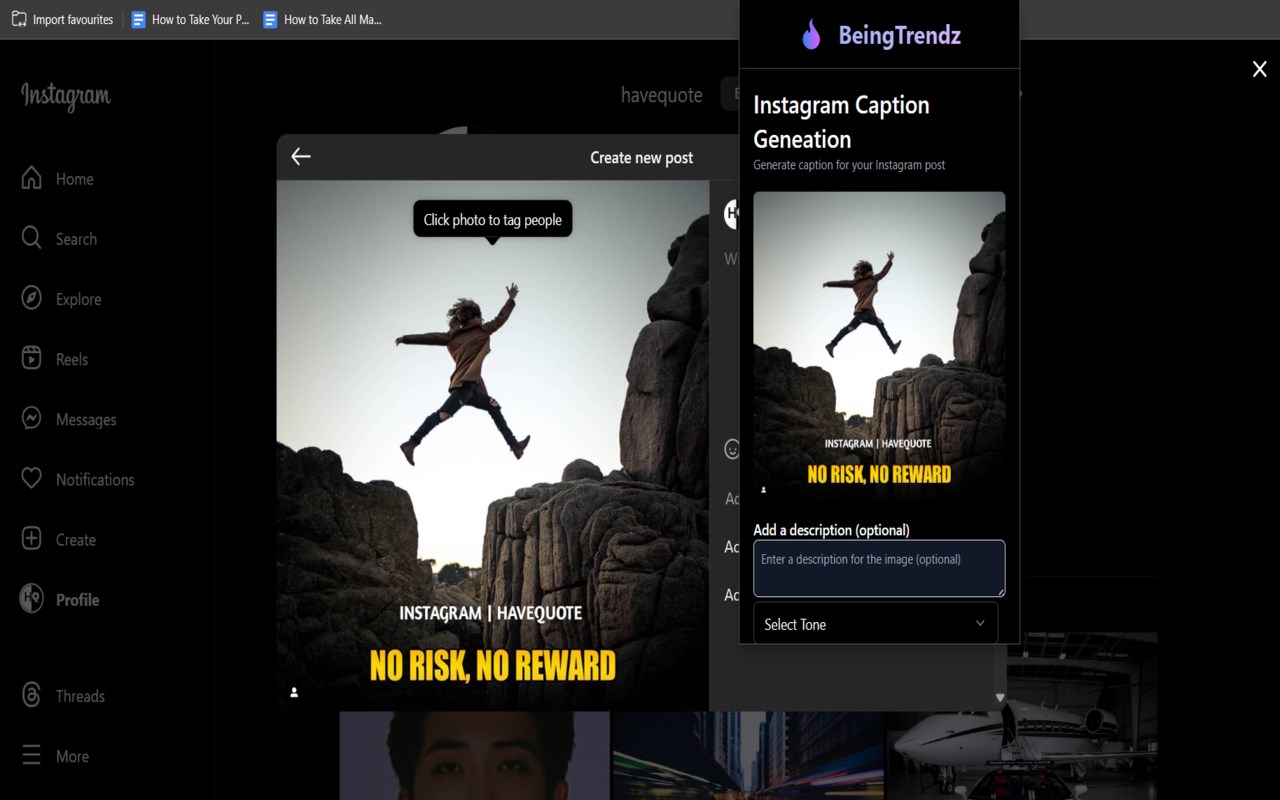Open the city street light-trails thumbnail
Screen dimensions: 1280x800
click(748, 756)
